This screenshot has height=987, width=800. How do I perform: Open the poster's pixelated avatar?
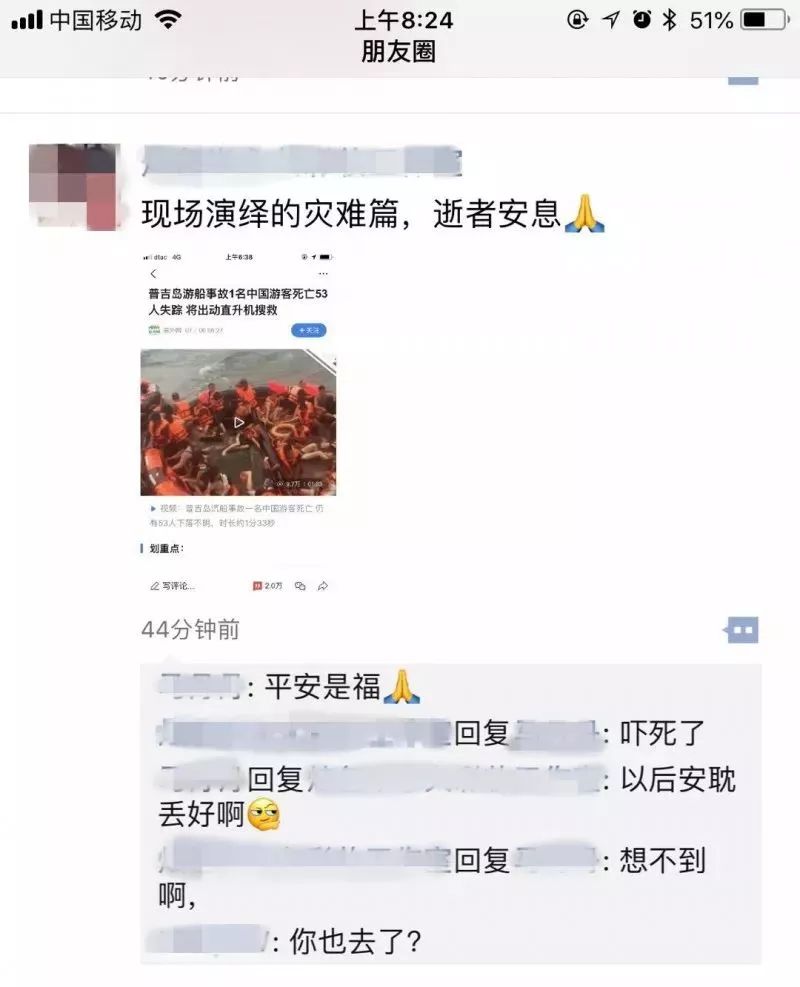pos(75,186)
